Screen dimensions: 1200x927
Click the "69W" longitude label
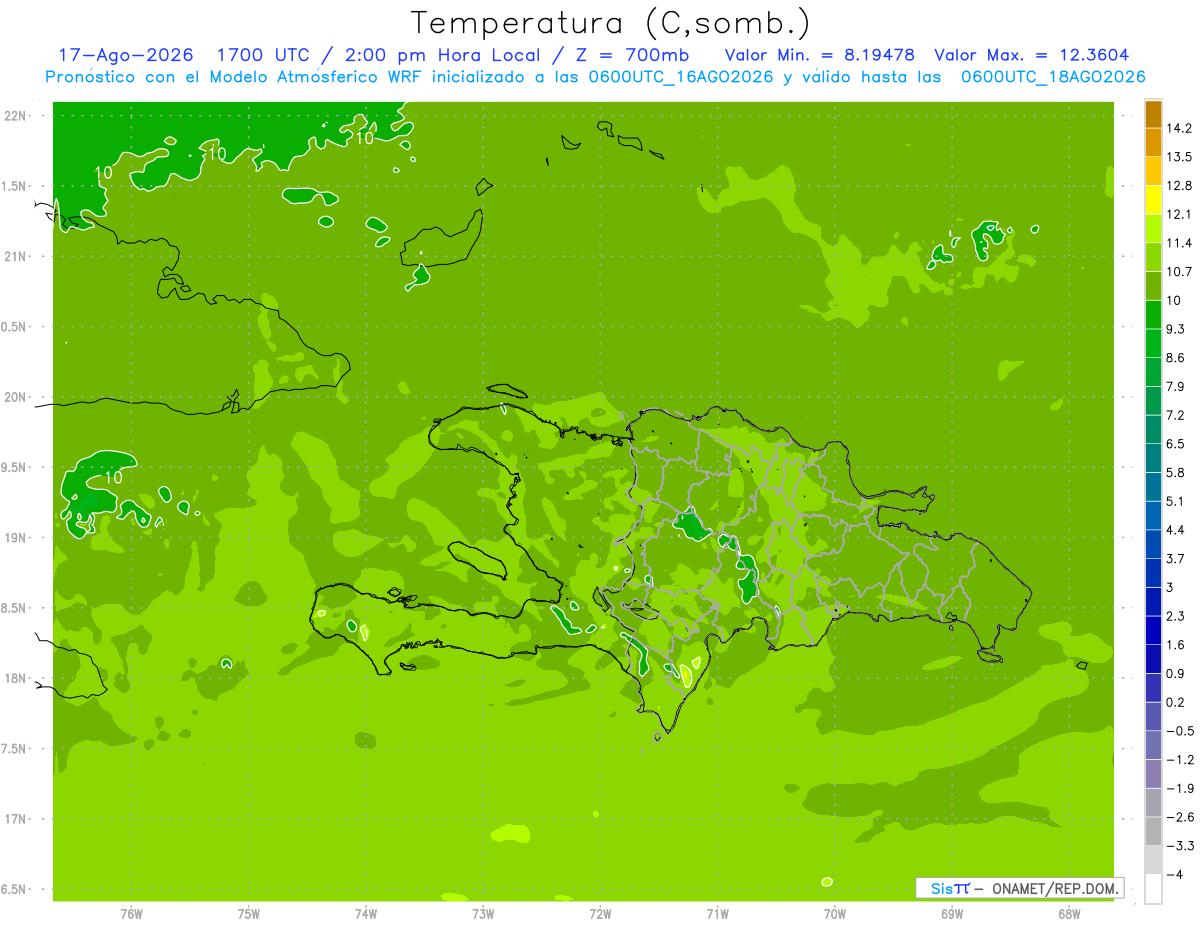click(952, 915)
